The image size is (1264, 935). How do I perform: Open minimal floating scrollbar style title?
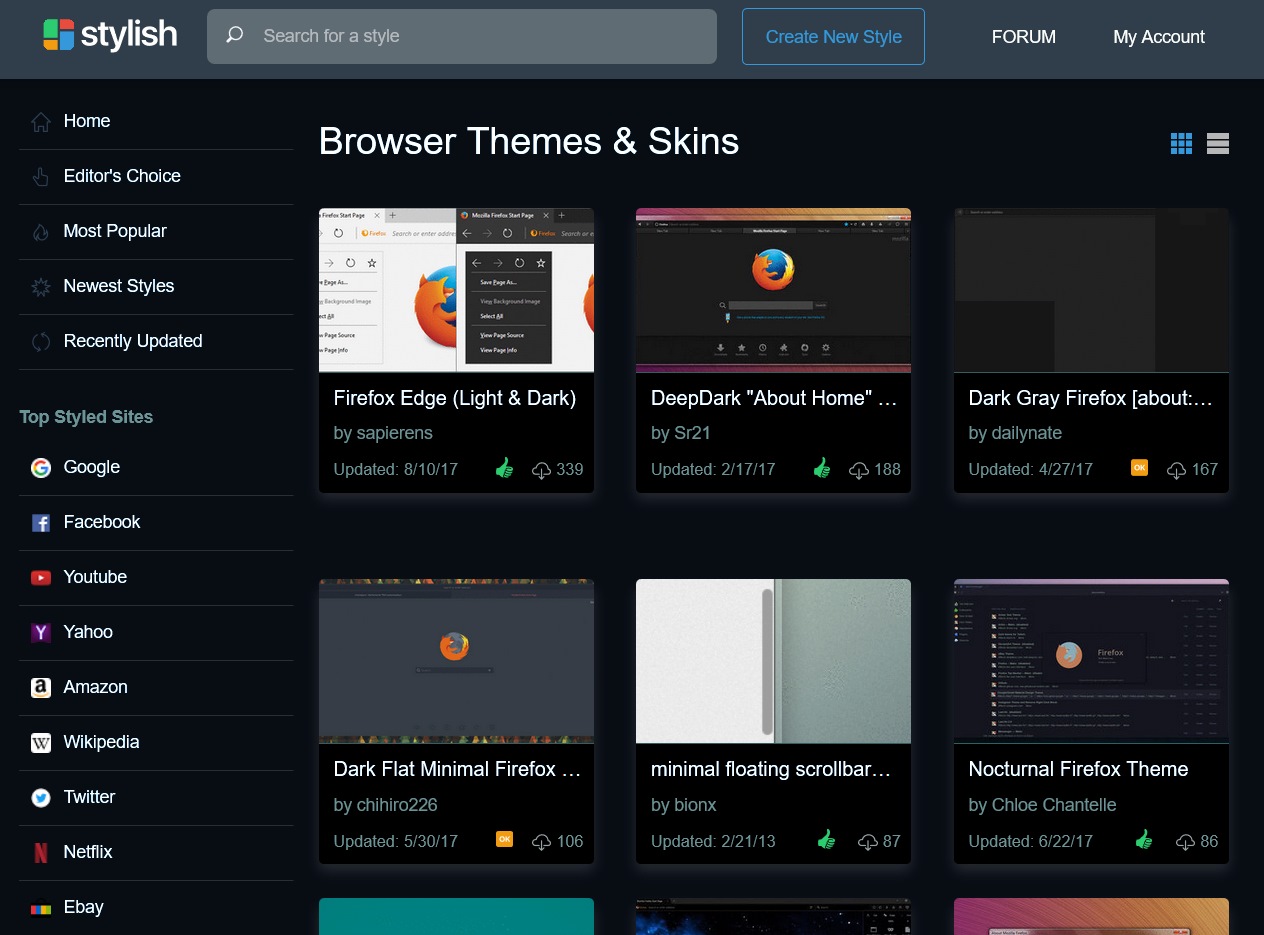[770, 769]
